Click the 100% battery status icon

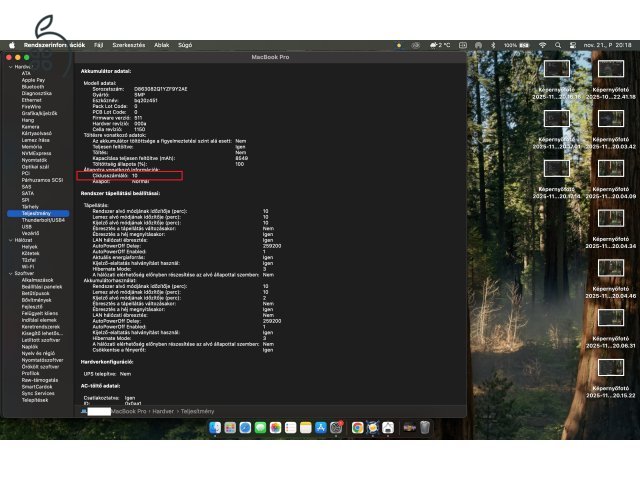[516, 45]
